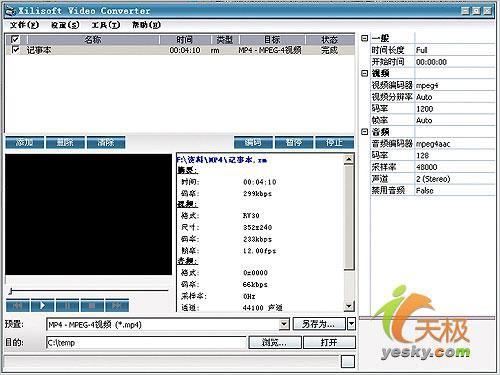Click the file path text F:\资料\MP4\记事本.rm
This screenshot has width=500, height=375.
(x=222, y=160)
